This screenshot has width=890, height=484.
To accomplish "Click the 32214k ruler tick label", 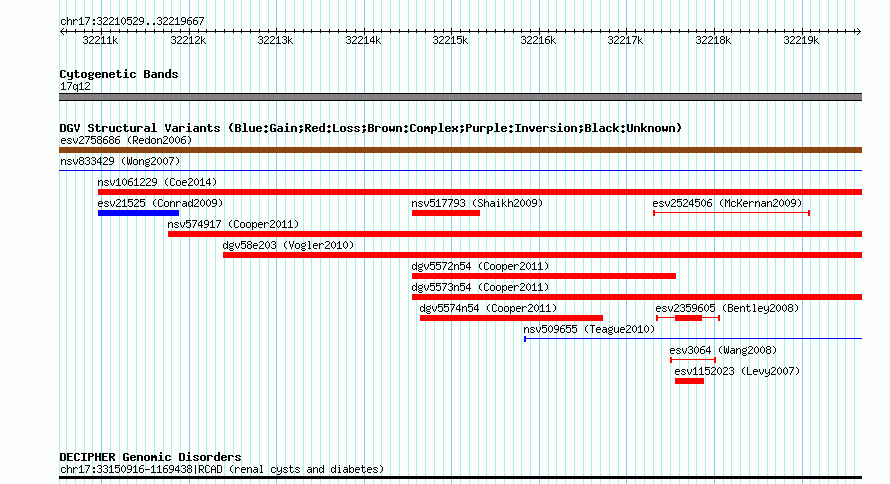I will coord(363,40).
